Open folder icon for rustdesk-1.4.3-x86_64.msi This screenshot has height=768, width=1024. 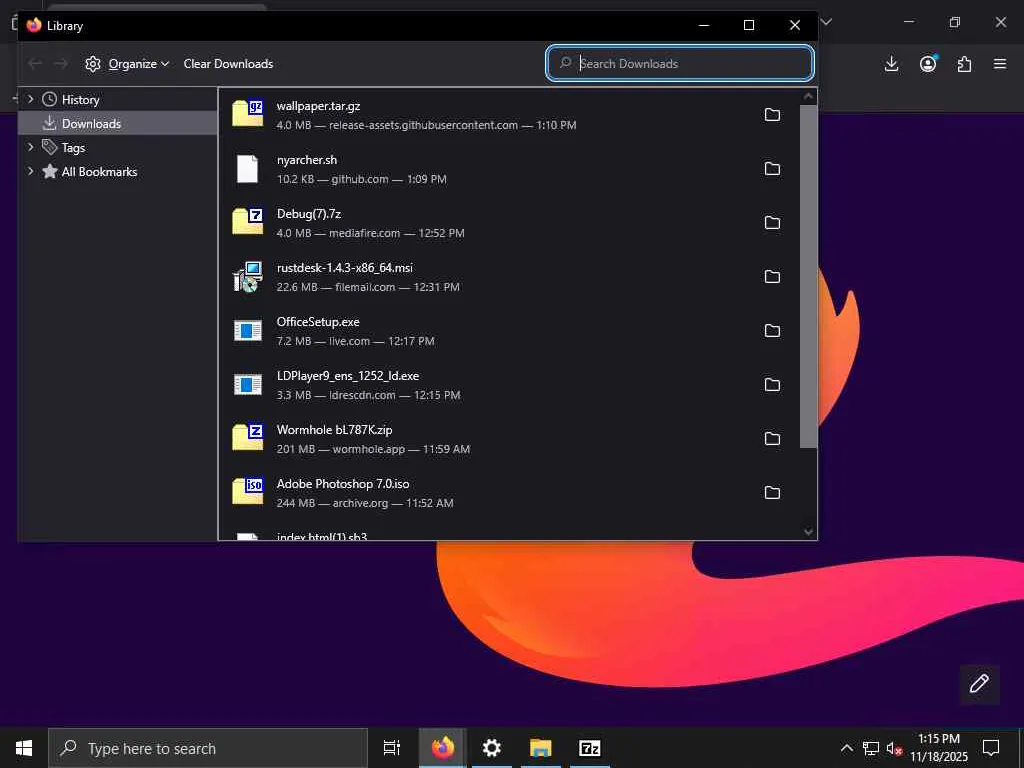[x=772, y=277]
